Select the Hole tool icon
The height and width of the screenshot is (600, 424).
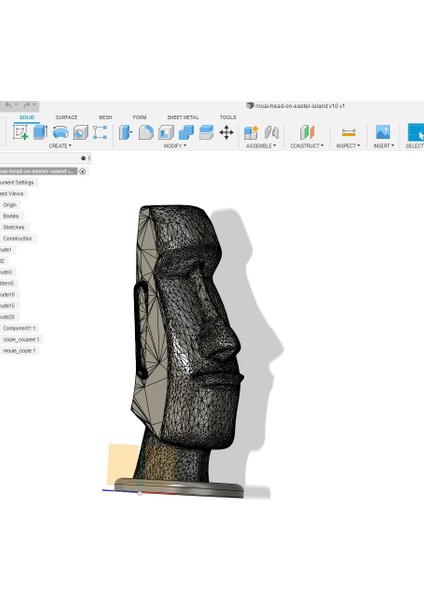[80, 132]
